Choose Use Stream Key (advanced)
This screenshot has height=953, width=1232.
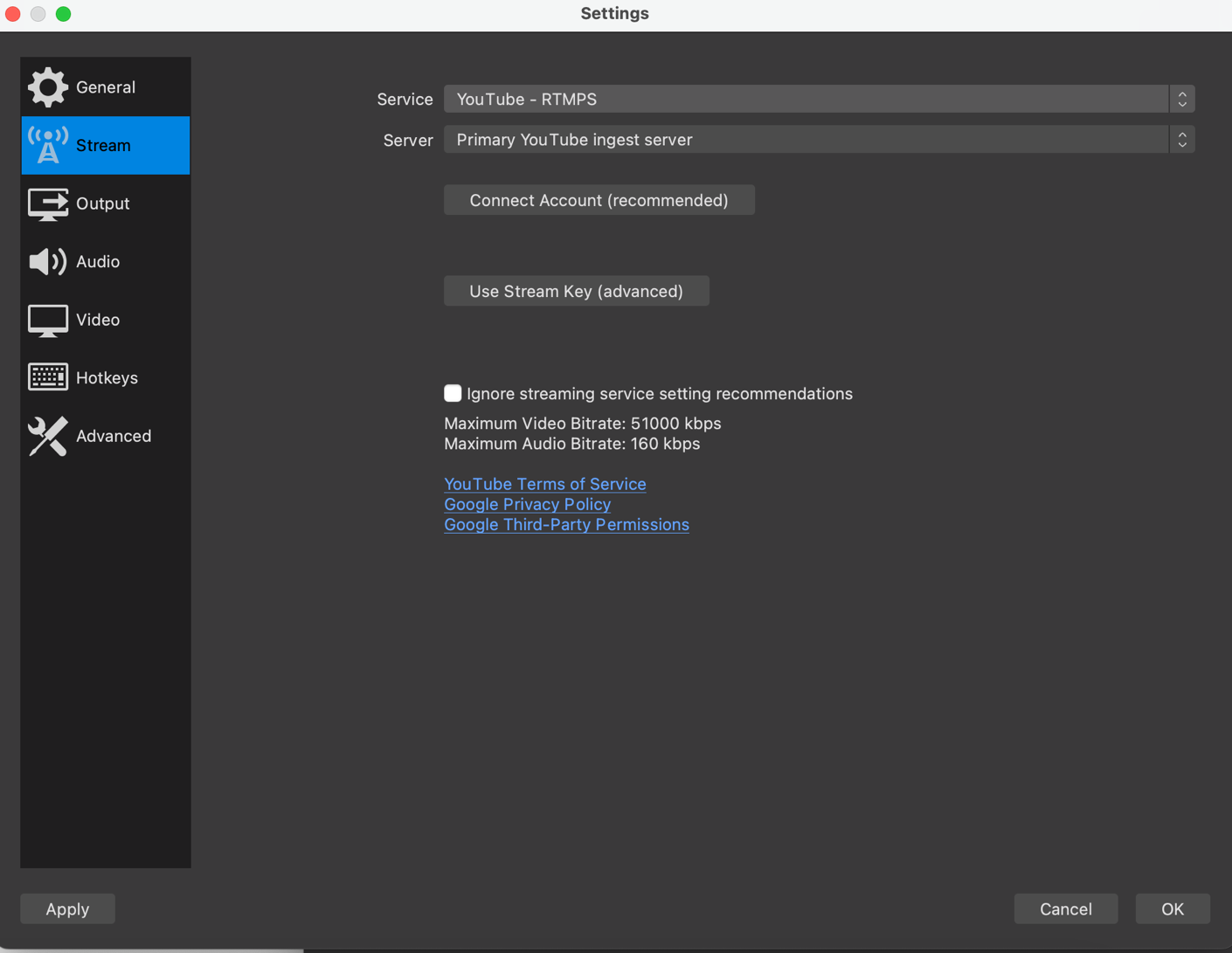point(576,292)
